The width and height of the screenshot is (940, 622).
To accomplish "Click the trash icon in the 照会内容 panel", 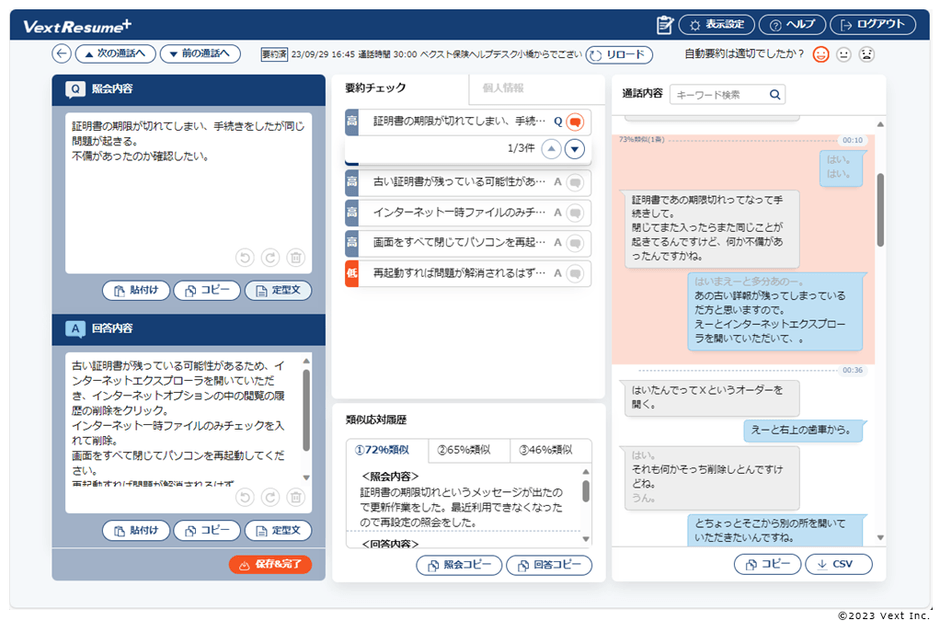I will pos(295,258).
